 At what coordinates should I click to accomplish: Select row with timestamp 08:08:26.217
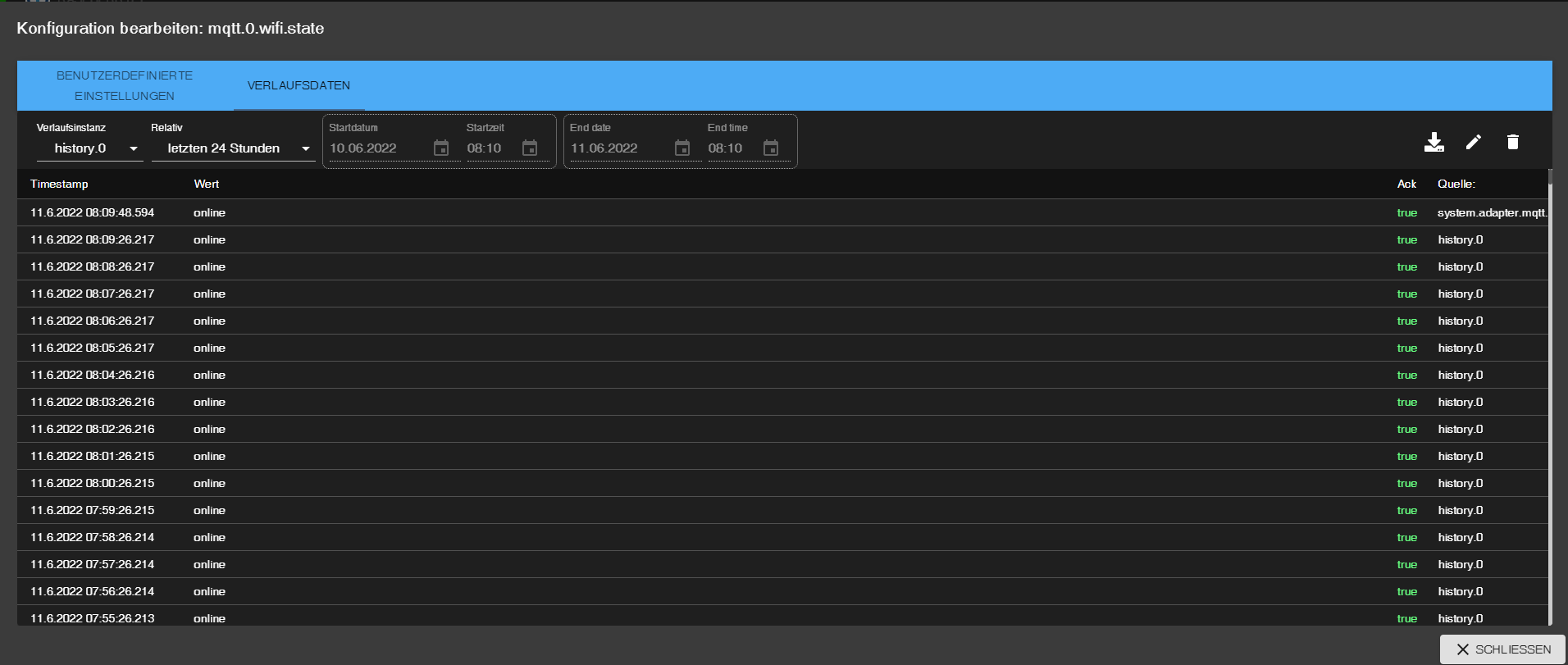point(782,266)
